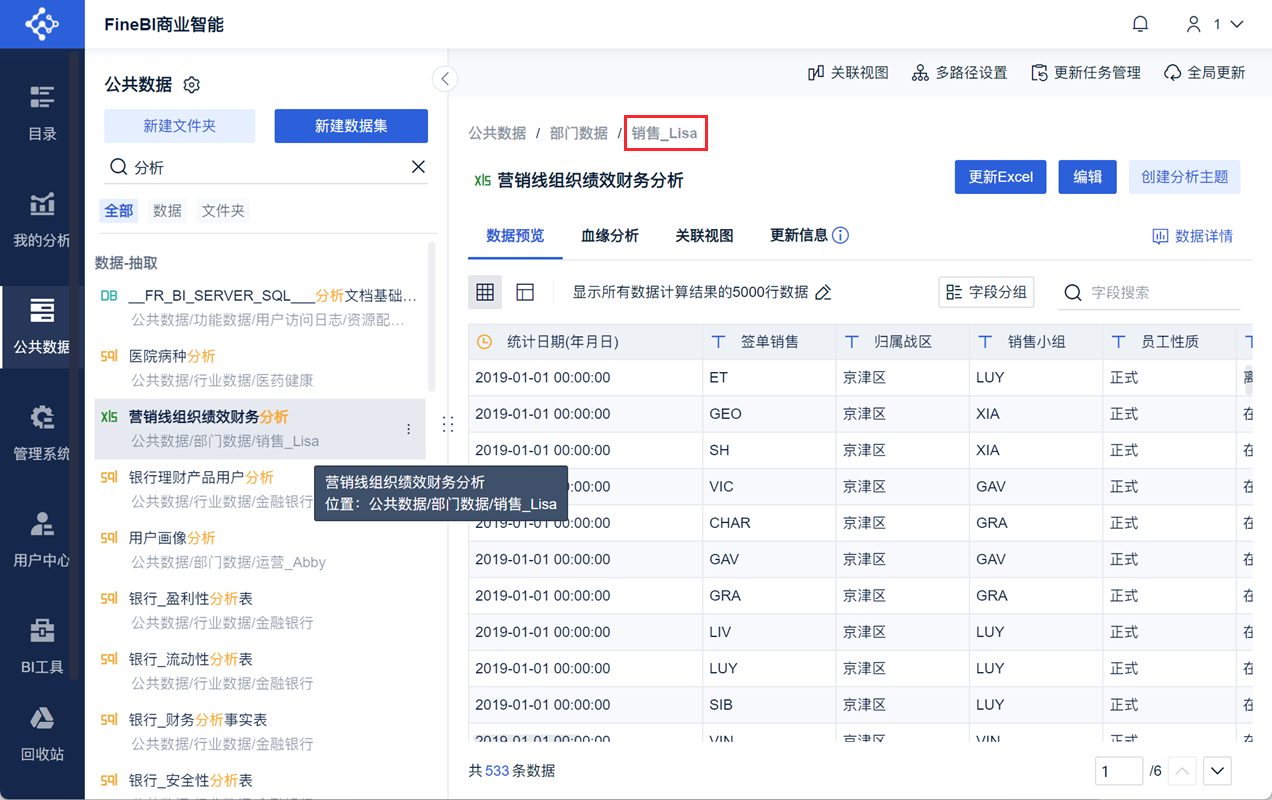Click 统计日期(年月日) column header
Image resolution: width=1272 pixels, height=800 pixels.
coord(585,341)
